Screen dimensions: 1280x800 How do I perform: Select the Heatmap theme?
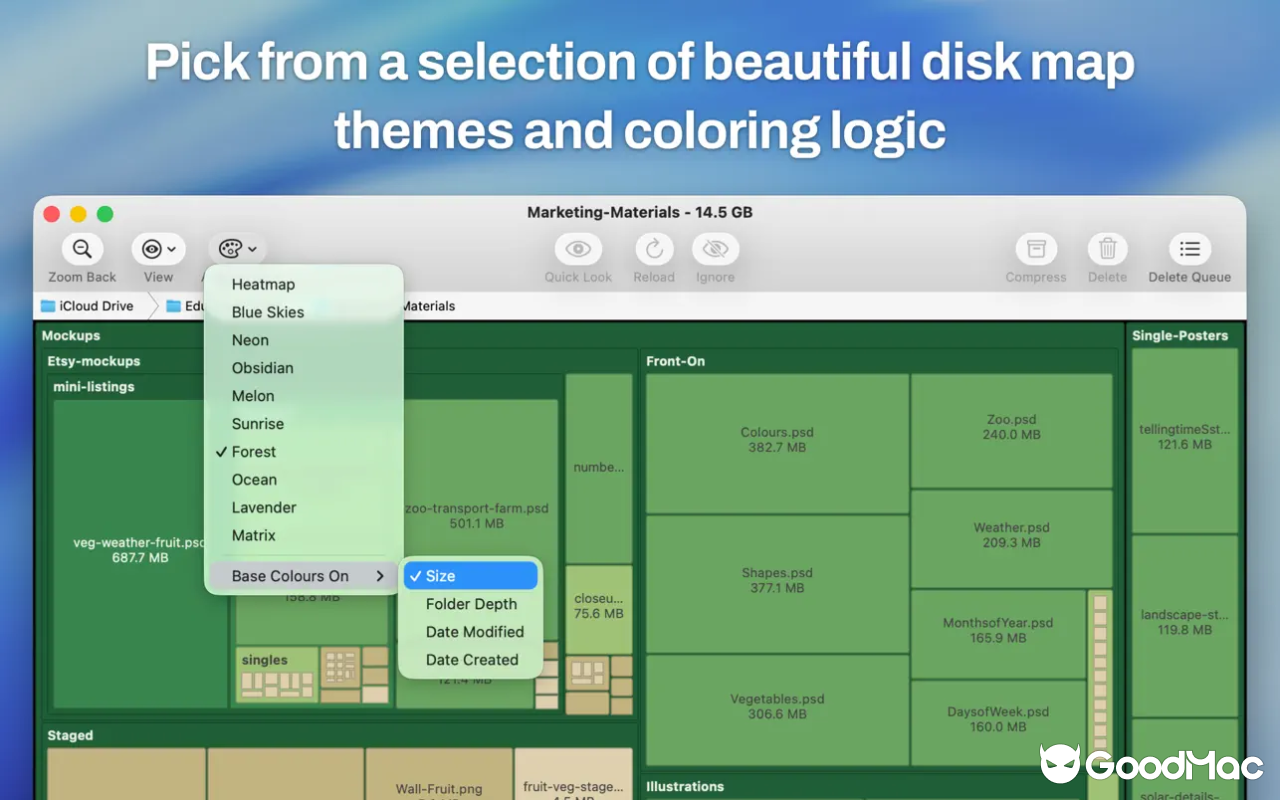coord(263,284)
